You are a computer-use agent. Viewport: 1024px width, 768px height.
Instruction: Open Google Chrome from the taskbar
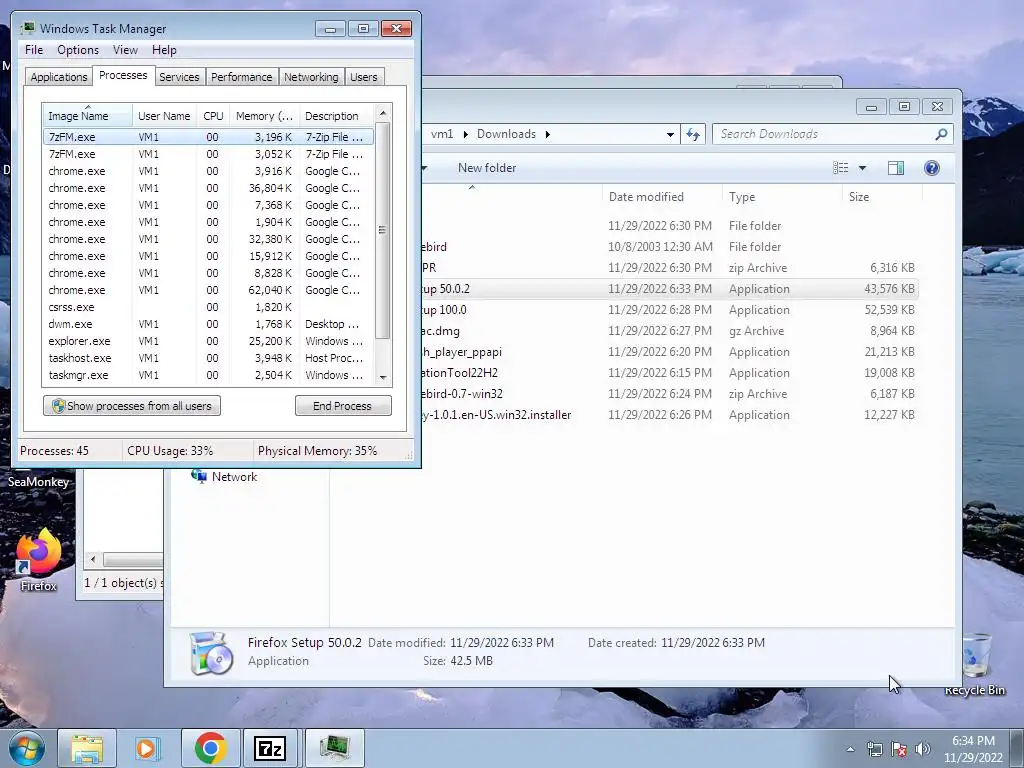(210, 748)
